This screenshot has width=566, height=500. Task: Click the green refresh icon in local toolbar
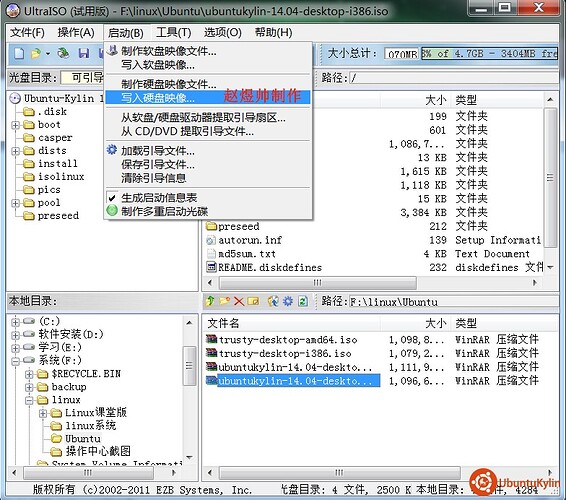[x=303, y=301]
